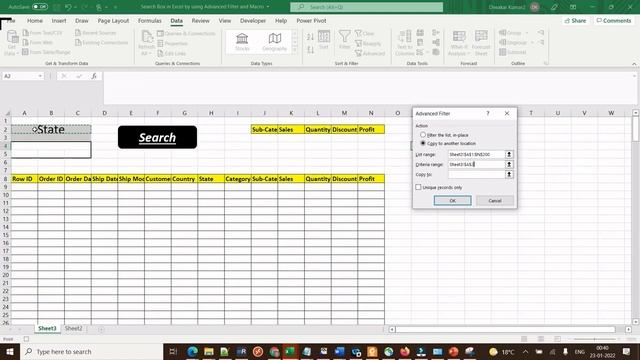Open the File tab

(10, 20)
